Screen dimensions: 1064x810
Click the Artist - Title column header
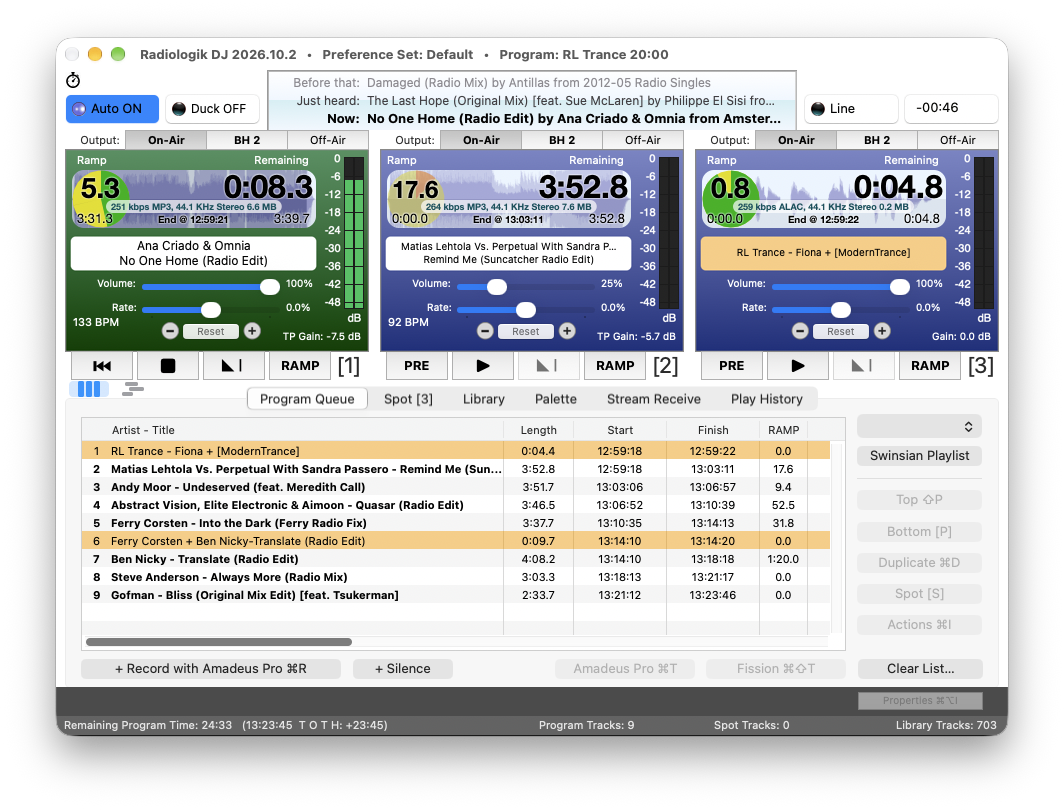click(292, 430)
